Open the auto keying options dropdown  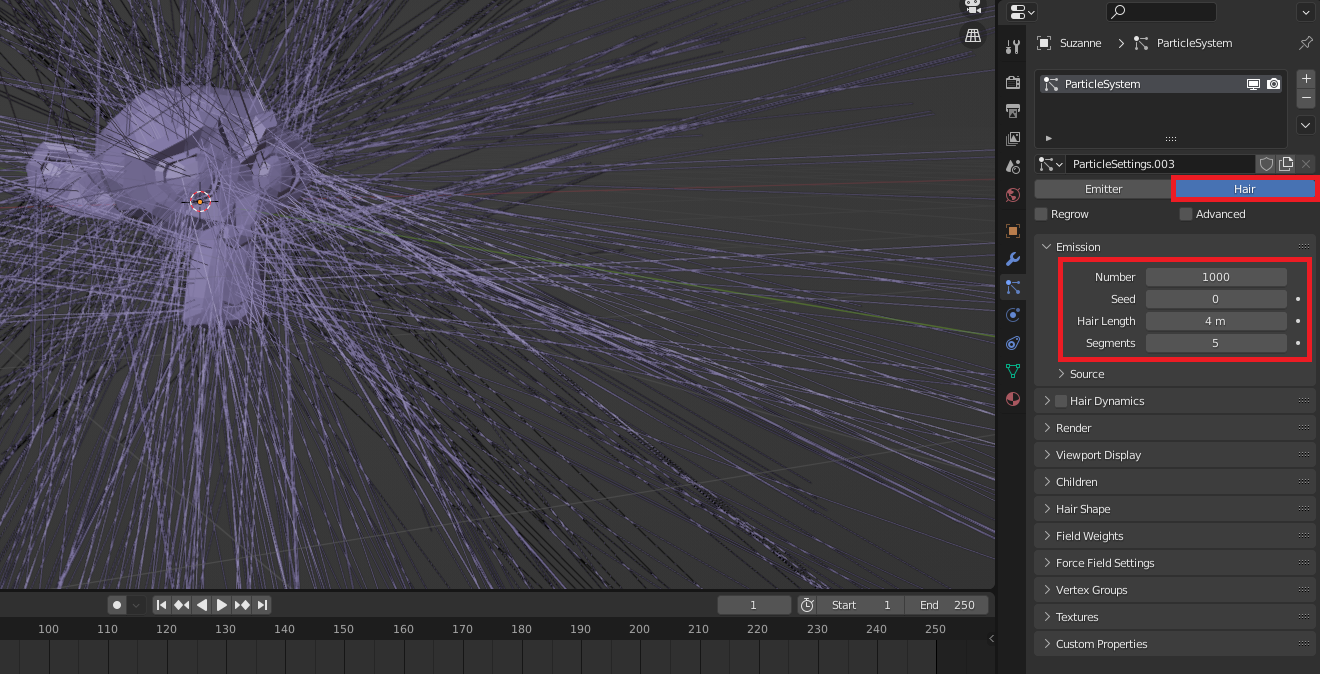tap(137, 605)
